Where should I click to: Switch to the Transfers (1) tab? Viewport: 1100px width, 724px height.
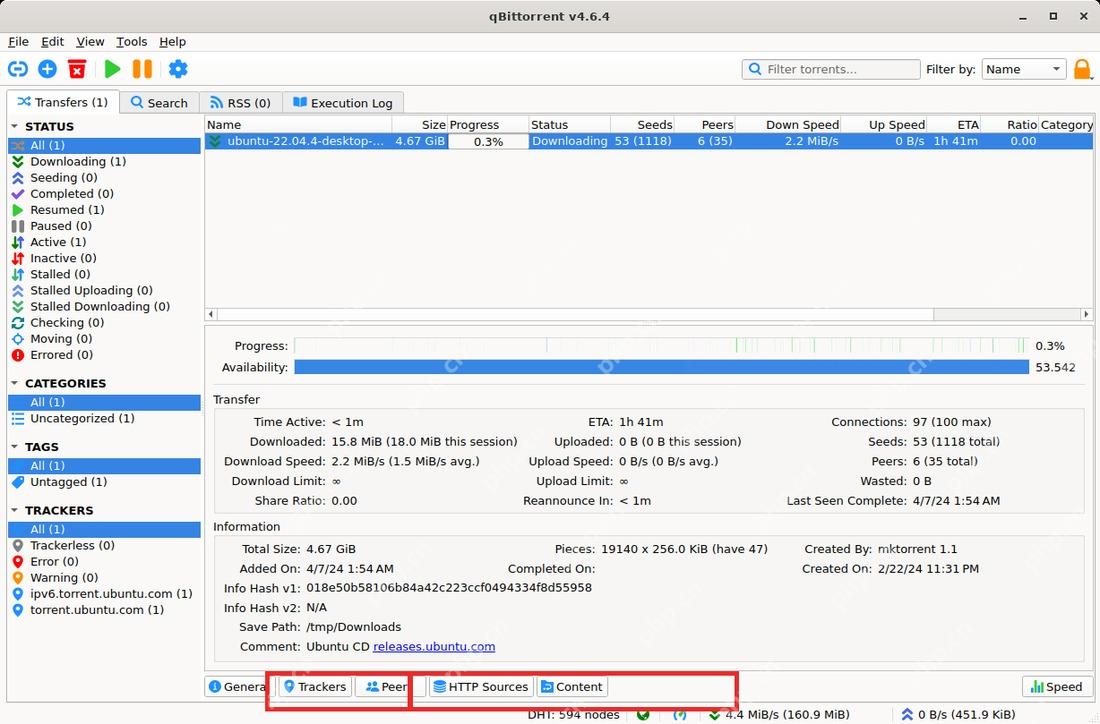(63, 102)
